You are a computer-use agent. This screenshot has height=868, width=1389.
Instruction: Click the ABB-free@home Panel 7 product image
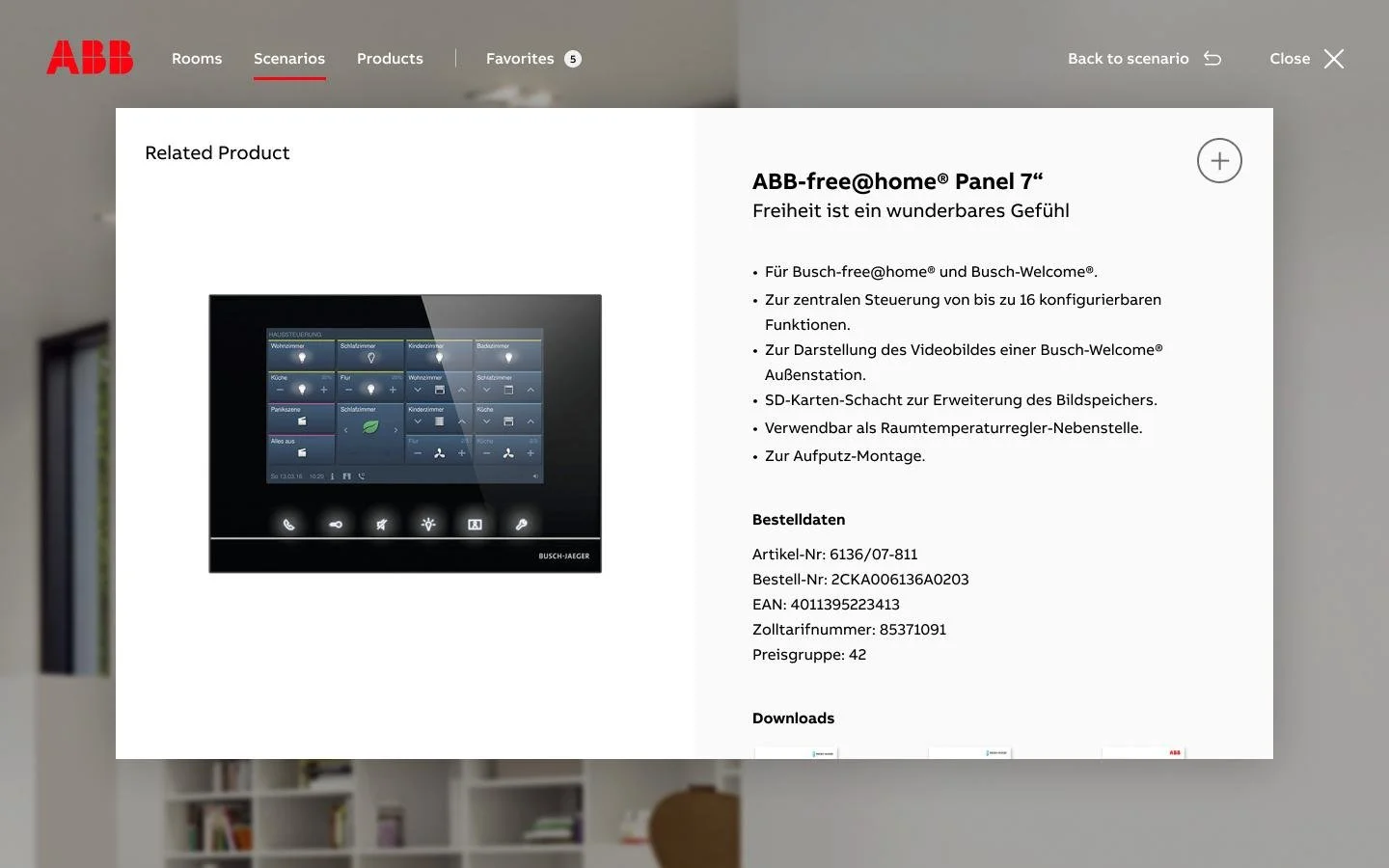[x=405, y=434]
